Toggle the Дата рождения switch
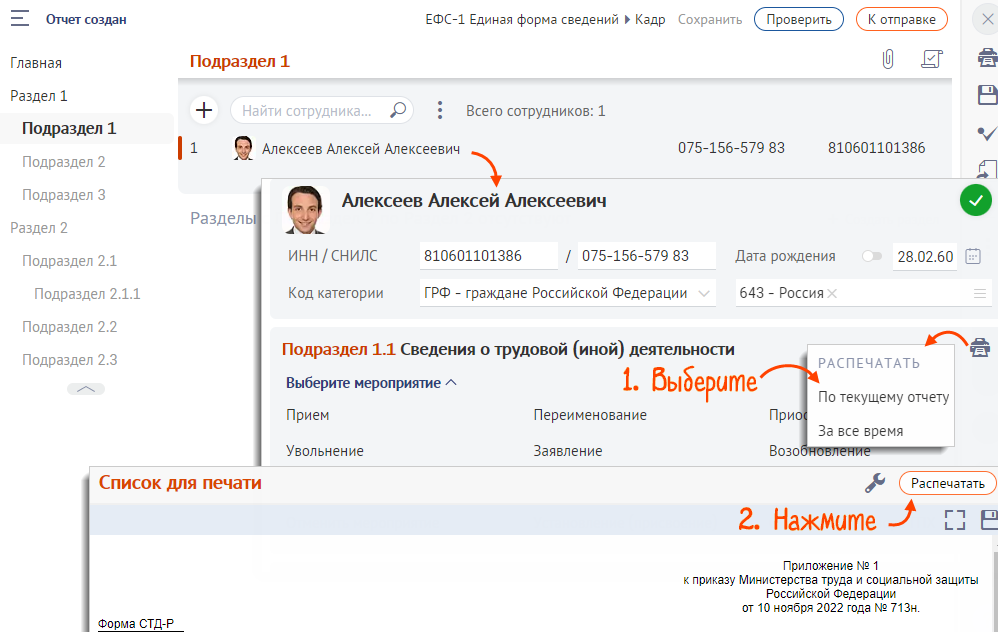This screenshot has width=998, height=632. coord(871,256)
